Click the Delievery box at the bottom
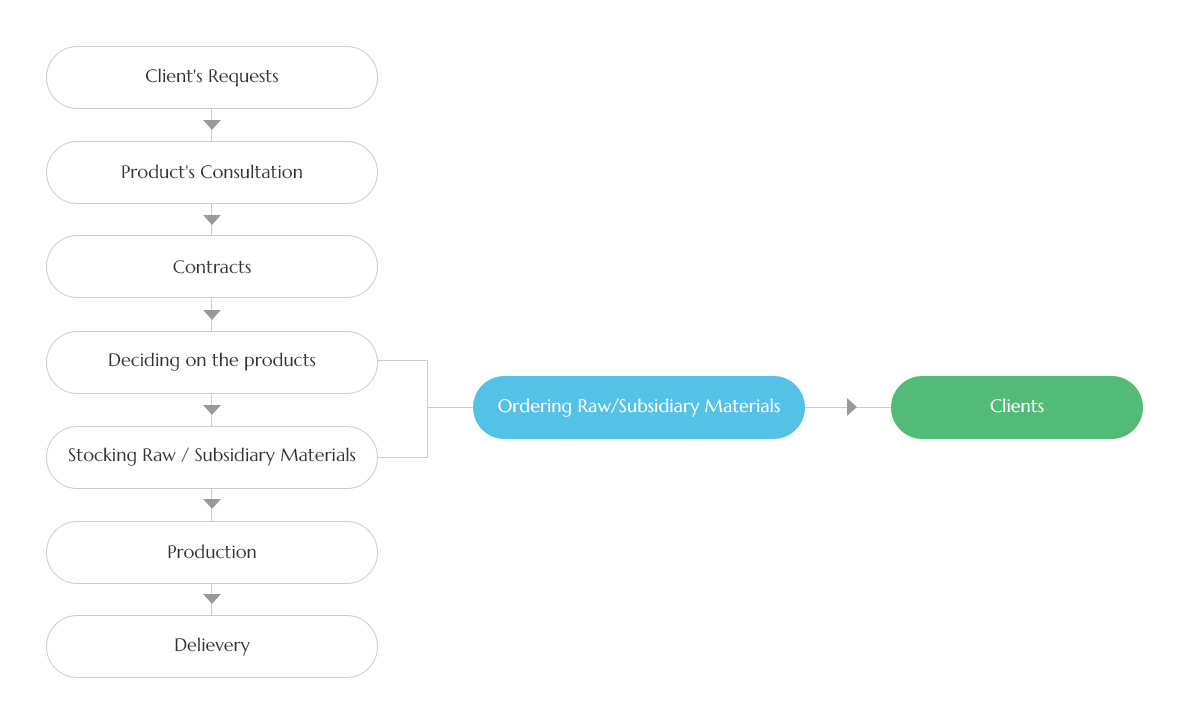1190x724 pixels. 212,647
